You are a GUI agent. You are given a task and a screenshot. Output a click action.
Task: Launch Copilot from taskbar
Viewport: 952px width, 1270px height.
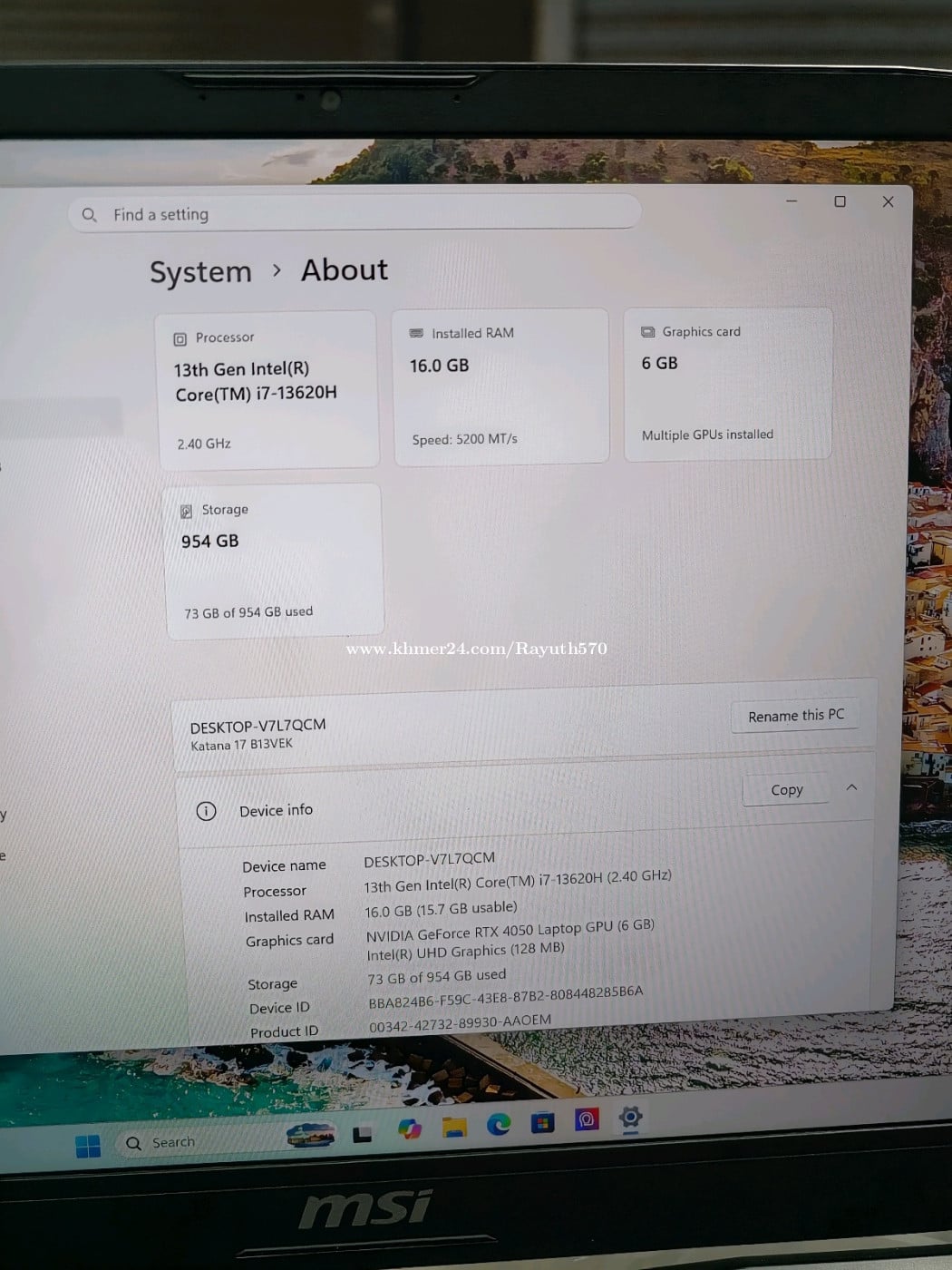[x=409, y=1129]
